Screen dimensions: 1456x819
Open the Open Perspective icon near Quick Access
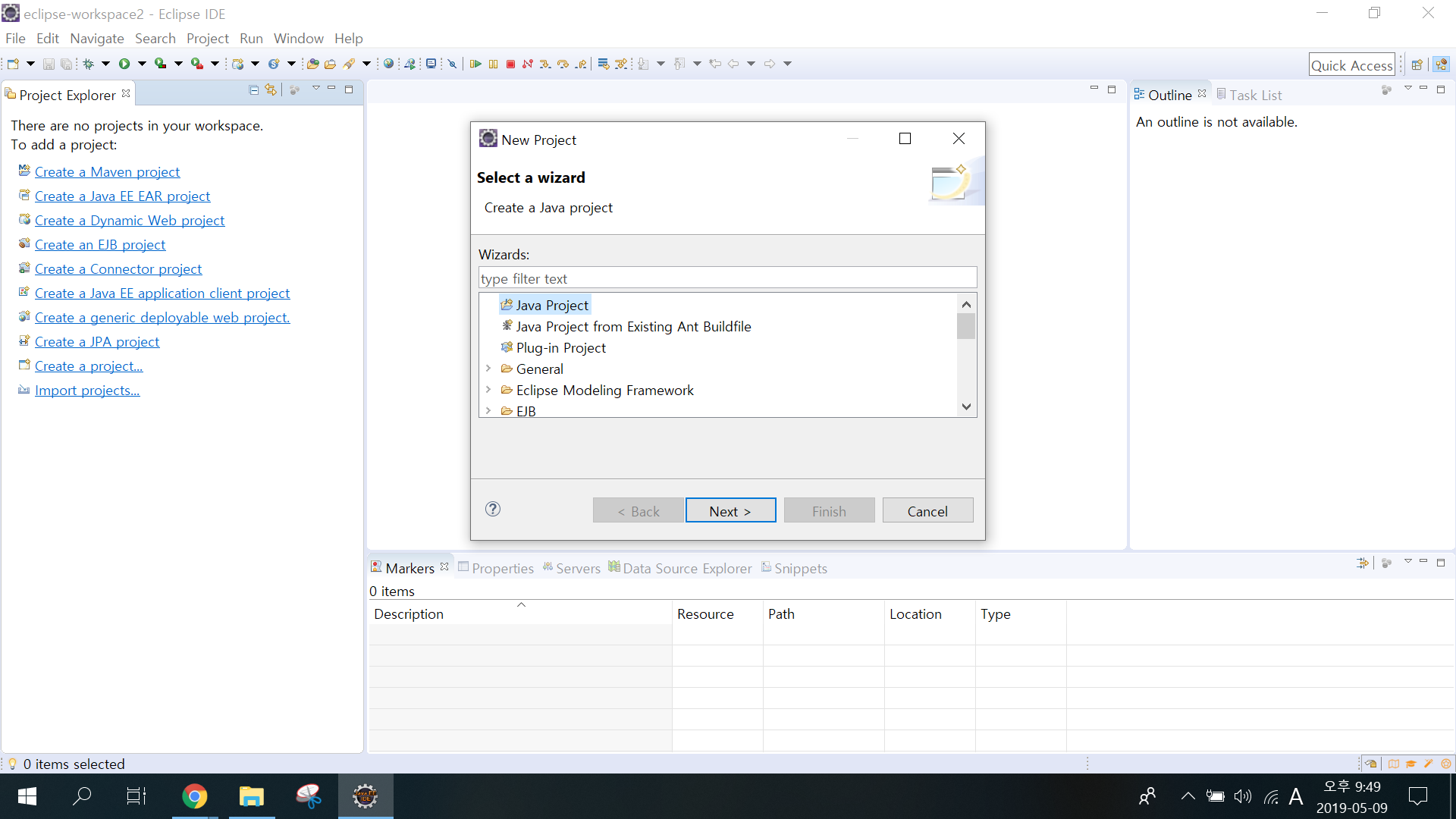(x=1416, y=64)
